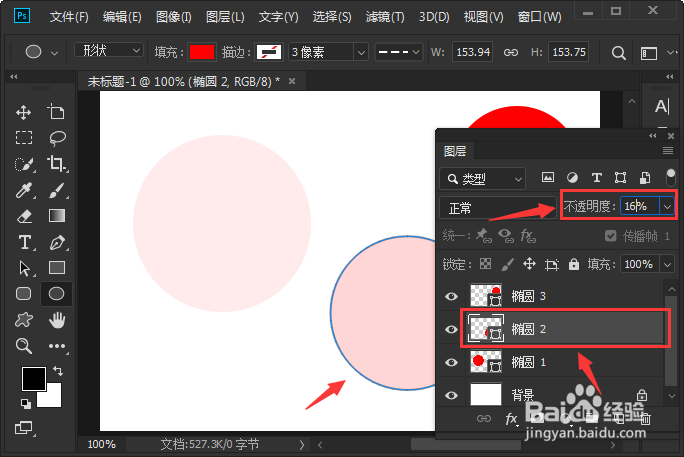
Task: Filter layers by type layers icon
Action: (x=596, y=177)
